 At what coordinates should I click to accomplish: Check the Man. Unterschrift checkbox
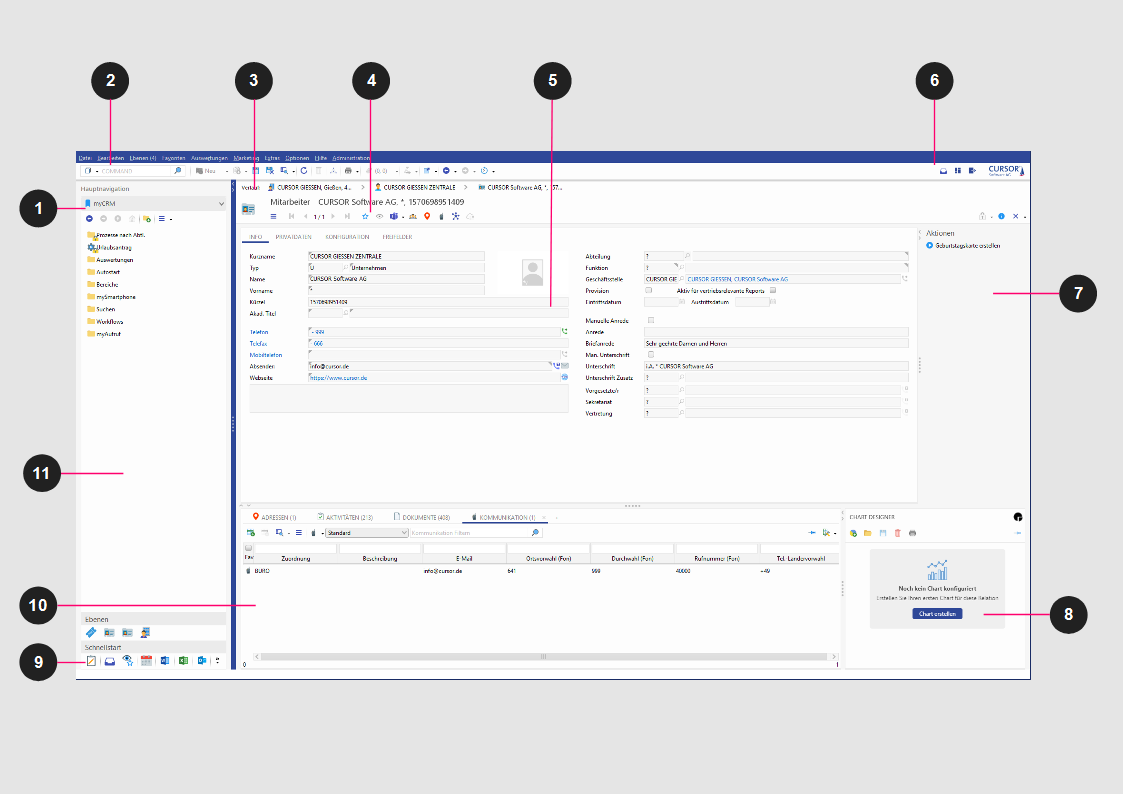652,354
